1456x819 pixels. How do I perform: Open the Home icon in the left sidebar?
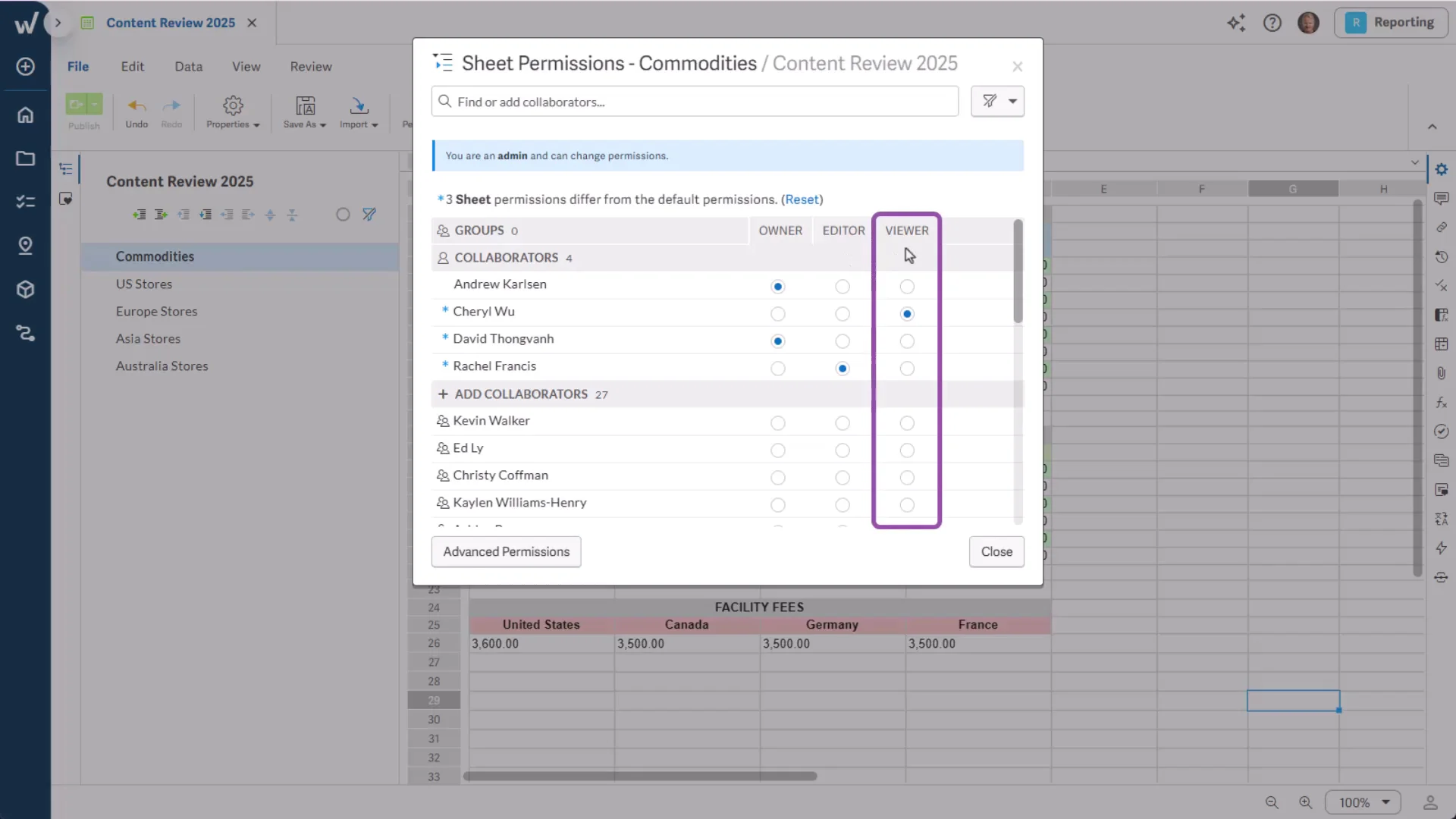point(25,115)
